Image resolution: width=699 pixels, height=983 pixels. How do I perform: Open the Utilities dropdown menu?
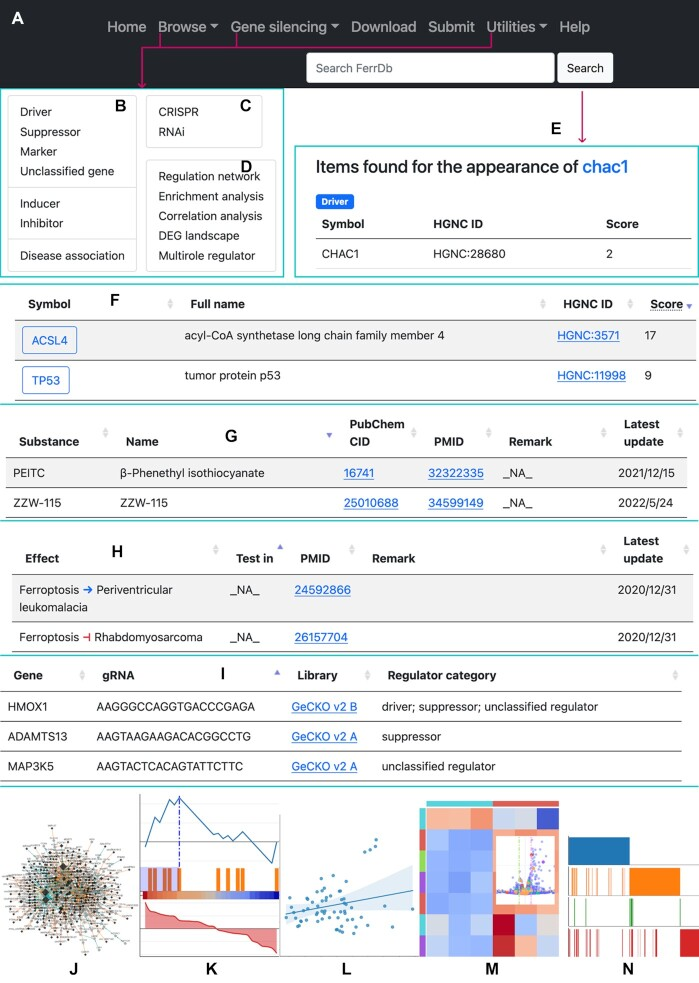[517, 27]
